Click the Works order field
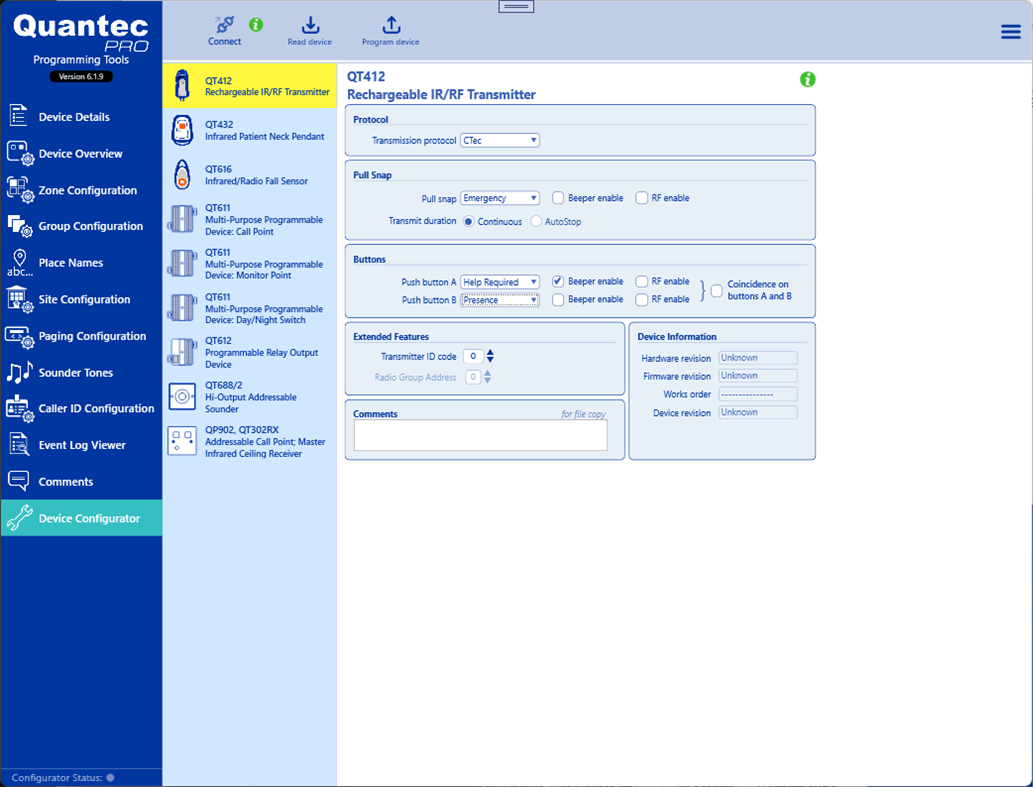Image resolution: width=1033 pixels, height=787 pixels. 758,394
